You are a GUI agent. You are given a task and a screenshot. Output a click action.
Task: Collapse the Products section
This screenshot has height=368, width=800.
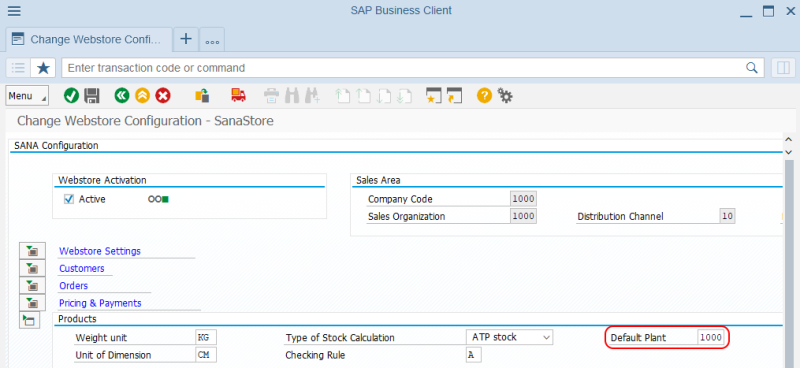pos(30,320)
